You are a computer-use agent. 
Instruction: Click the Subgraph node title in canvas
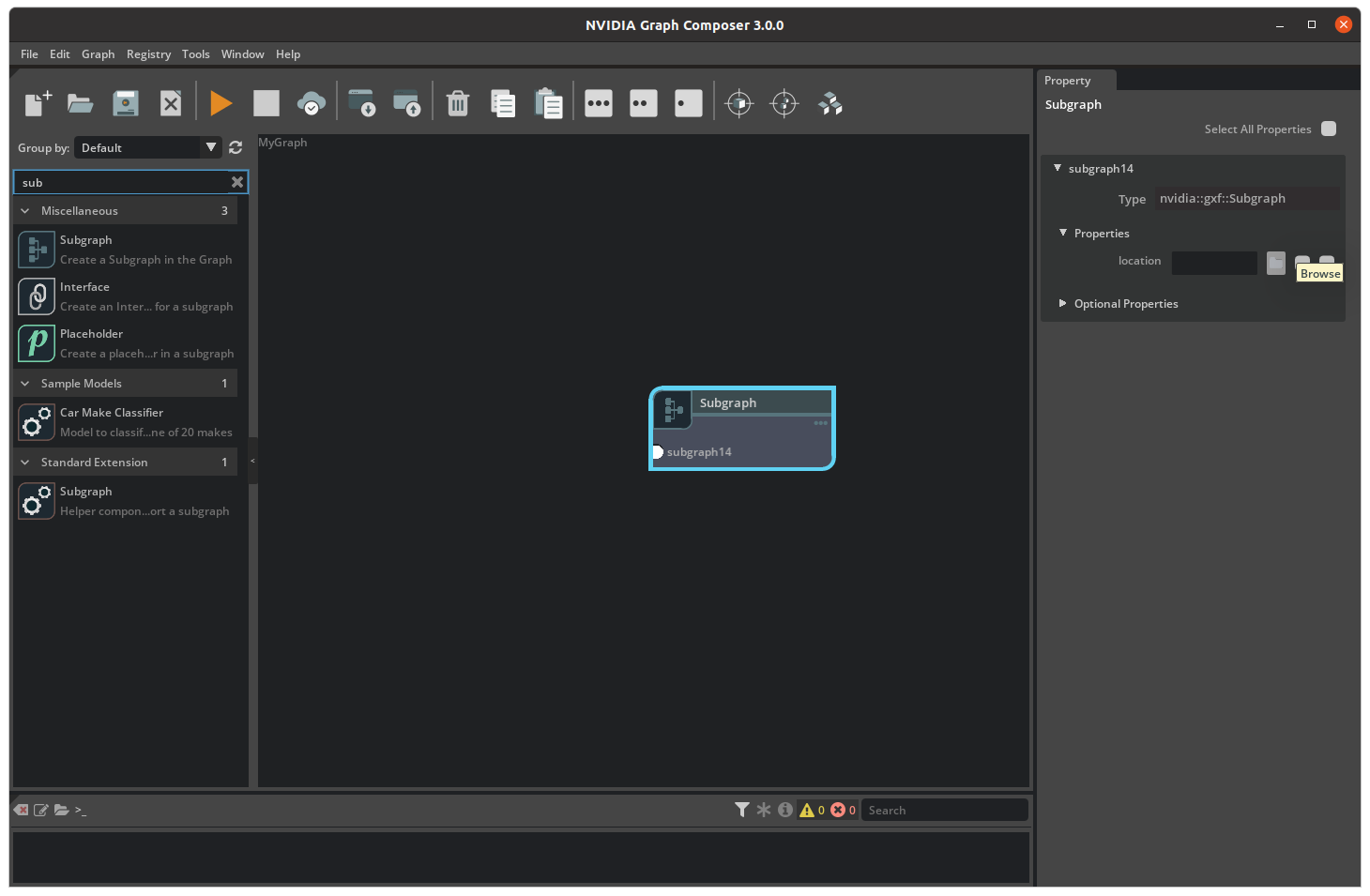728,402
